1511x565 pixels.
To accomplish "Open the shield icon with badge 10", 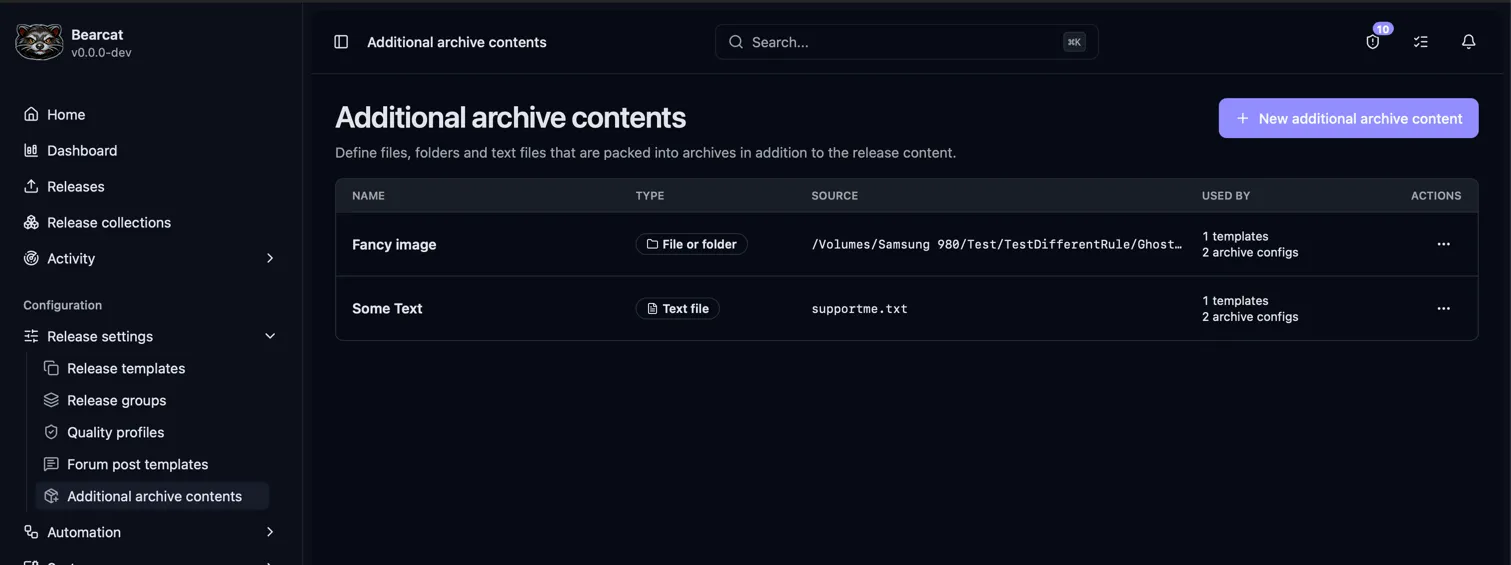I will (1373, 42).
